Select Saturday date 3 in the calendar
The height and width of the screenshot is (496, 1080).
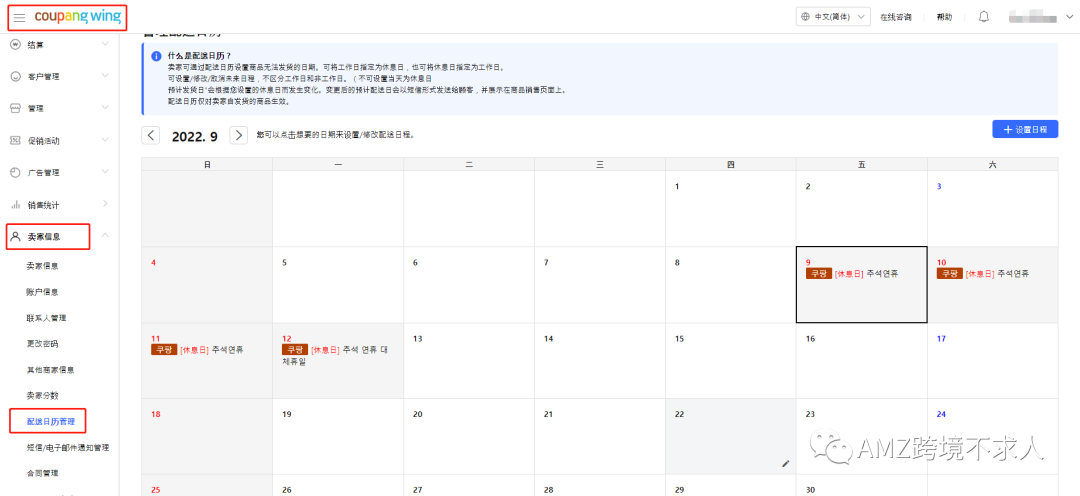[993, 209]
